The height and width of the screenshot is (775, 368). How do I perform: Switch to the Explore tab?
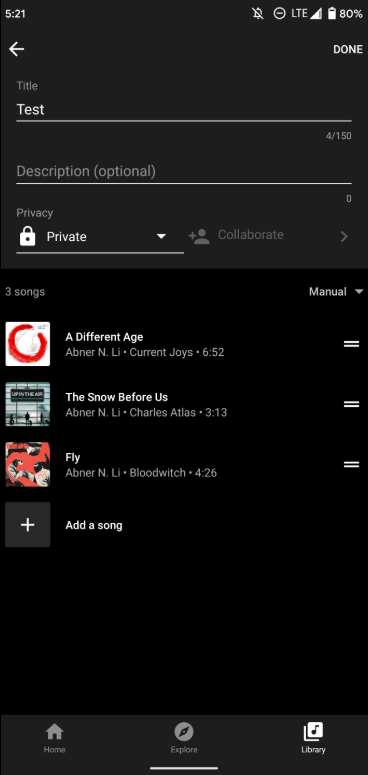(x=184, y=738)
